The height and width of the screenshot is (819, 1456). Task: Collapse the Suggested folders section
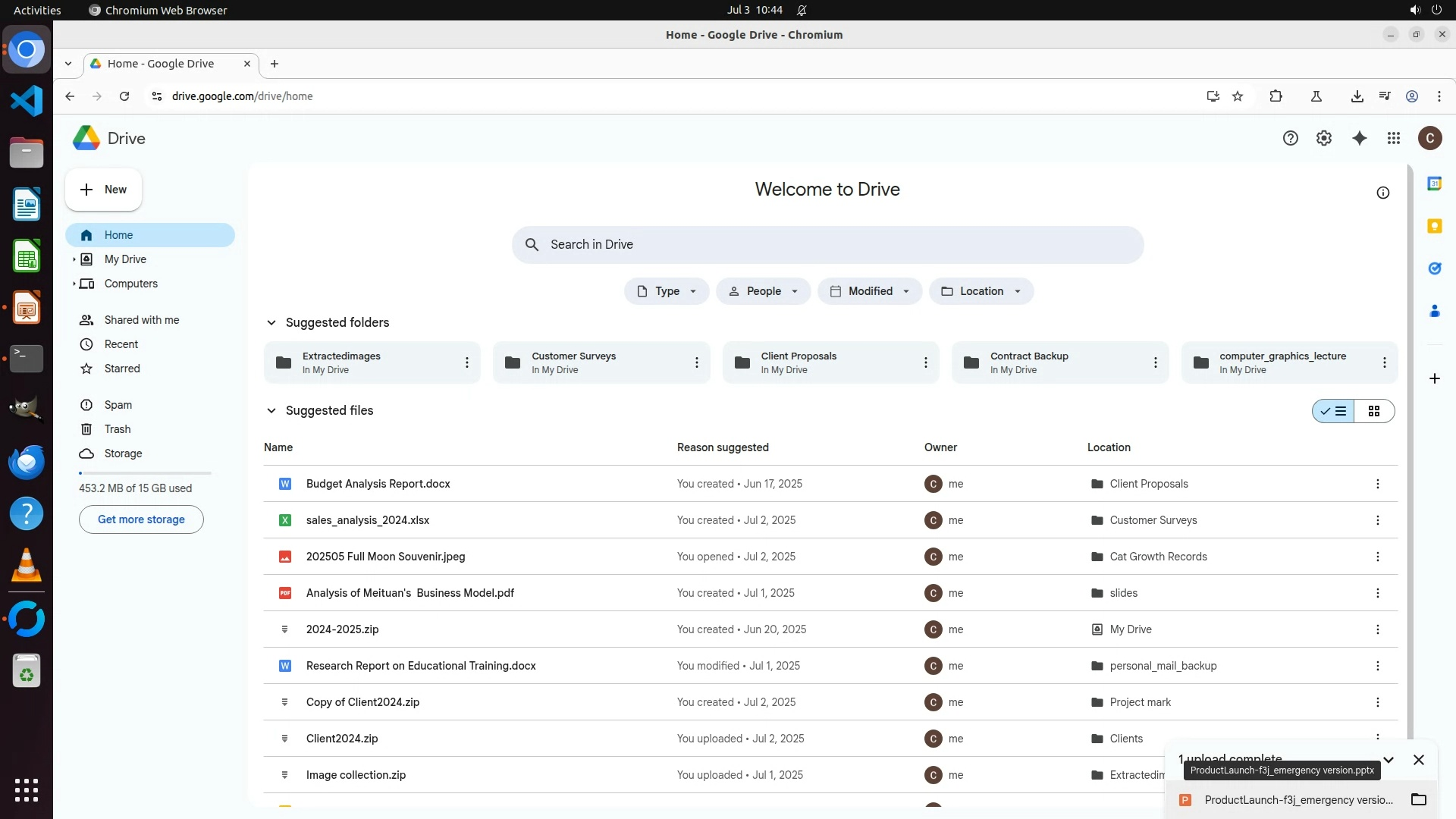pyautogui.click(x=271, y=322)
